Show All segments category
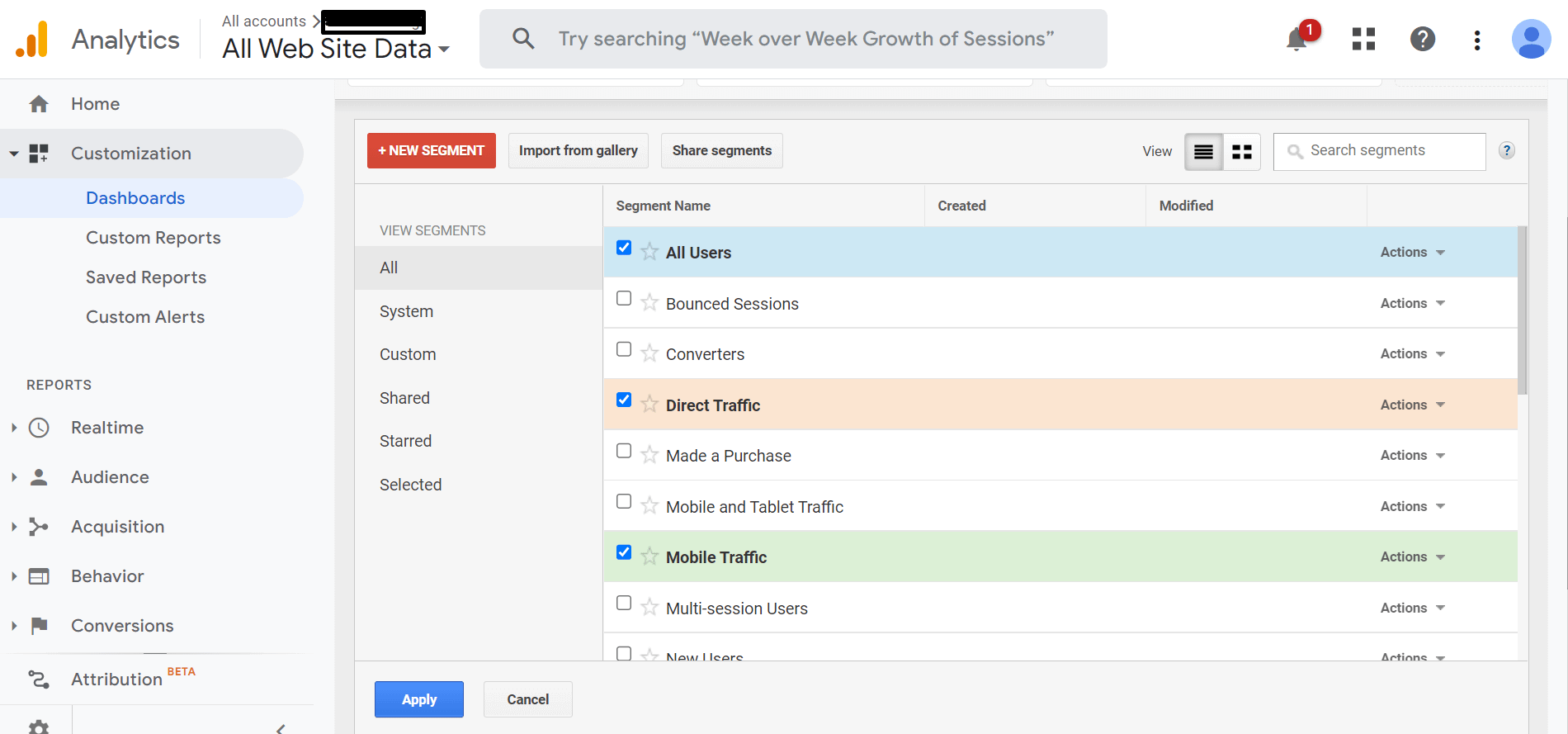Image resolution: width=1568 pixels, height=734 pixels. point(479,268)
